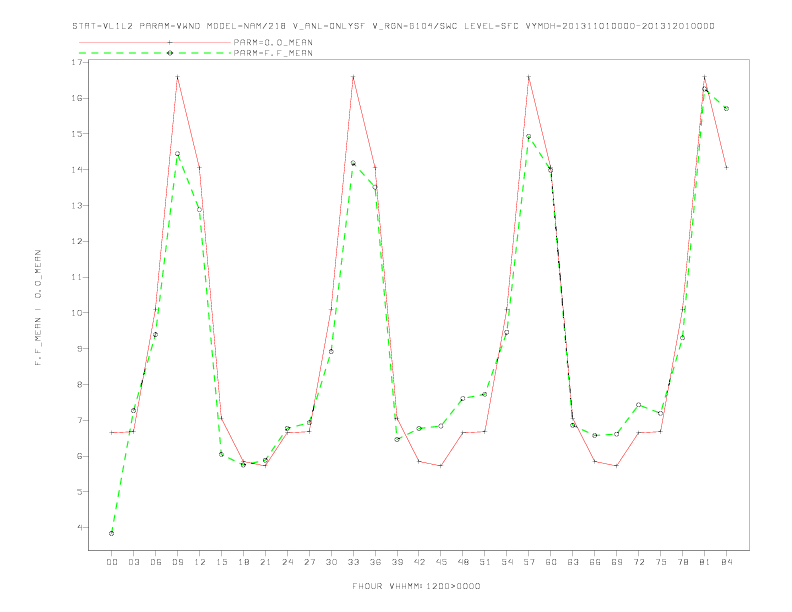Screen dimensions: 792x612
Task: Click x-axis tick label 15
Action: (221, 562)
